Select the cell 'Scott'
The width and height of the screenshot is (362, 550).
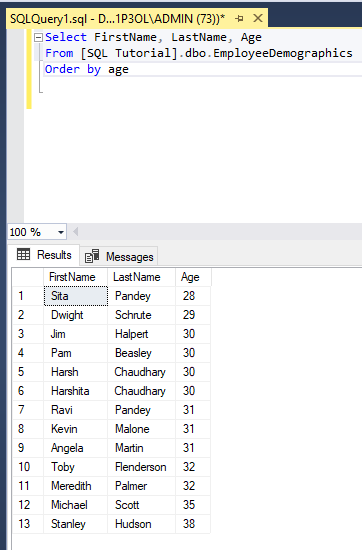click(x=141, y=505)
